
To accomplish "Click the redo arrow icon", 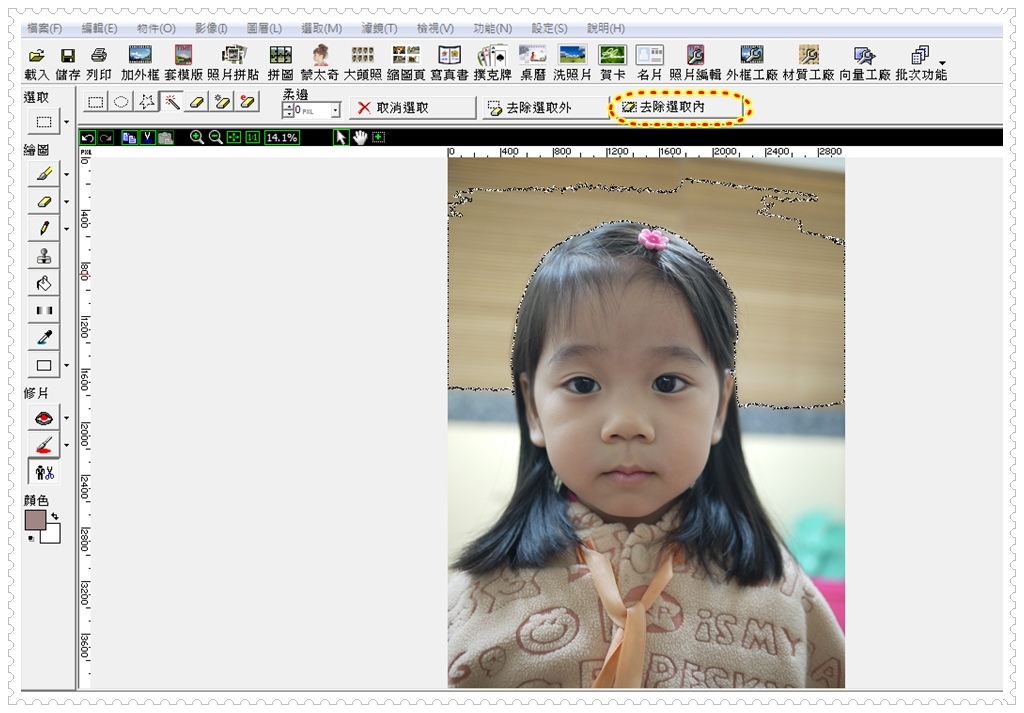I will [106, 137].
